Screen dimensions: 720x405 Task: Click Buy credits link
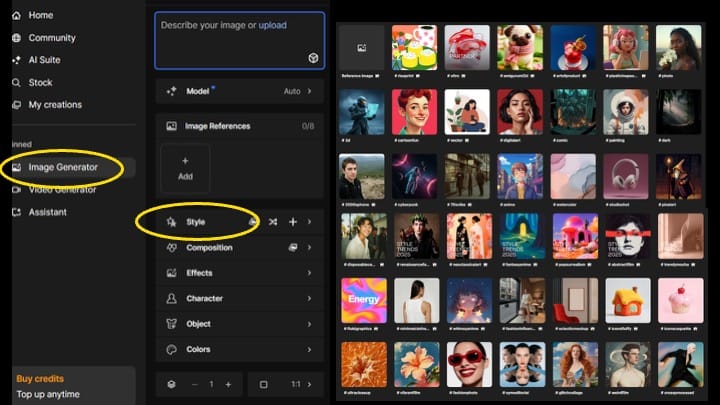coord(40,379)
